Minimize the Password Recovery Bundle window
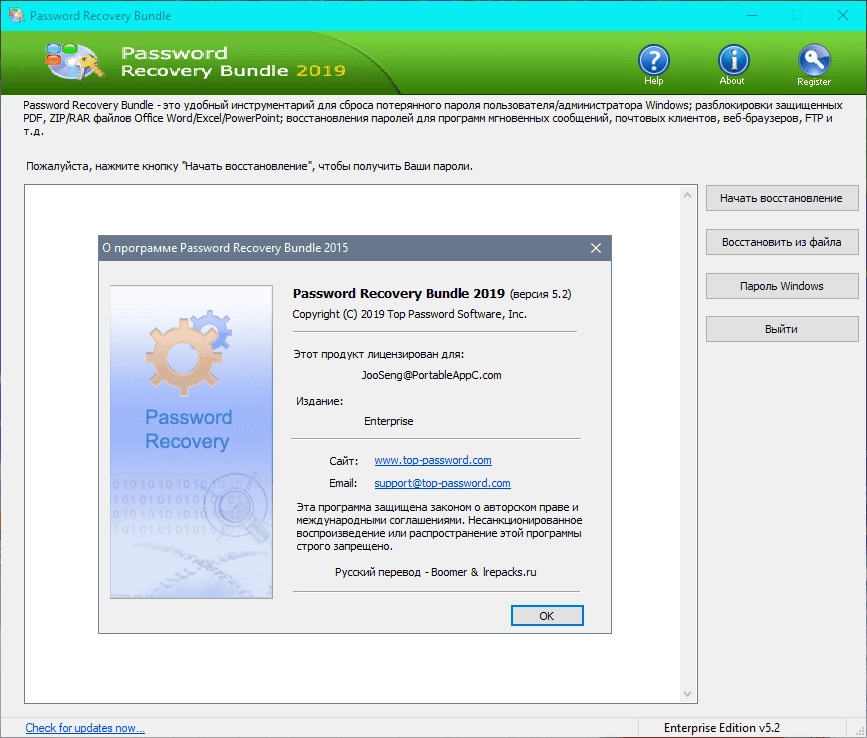Viewport: 867px width, 738px height. (751, 15)
